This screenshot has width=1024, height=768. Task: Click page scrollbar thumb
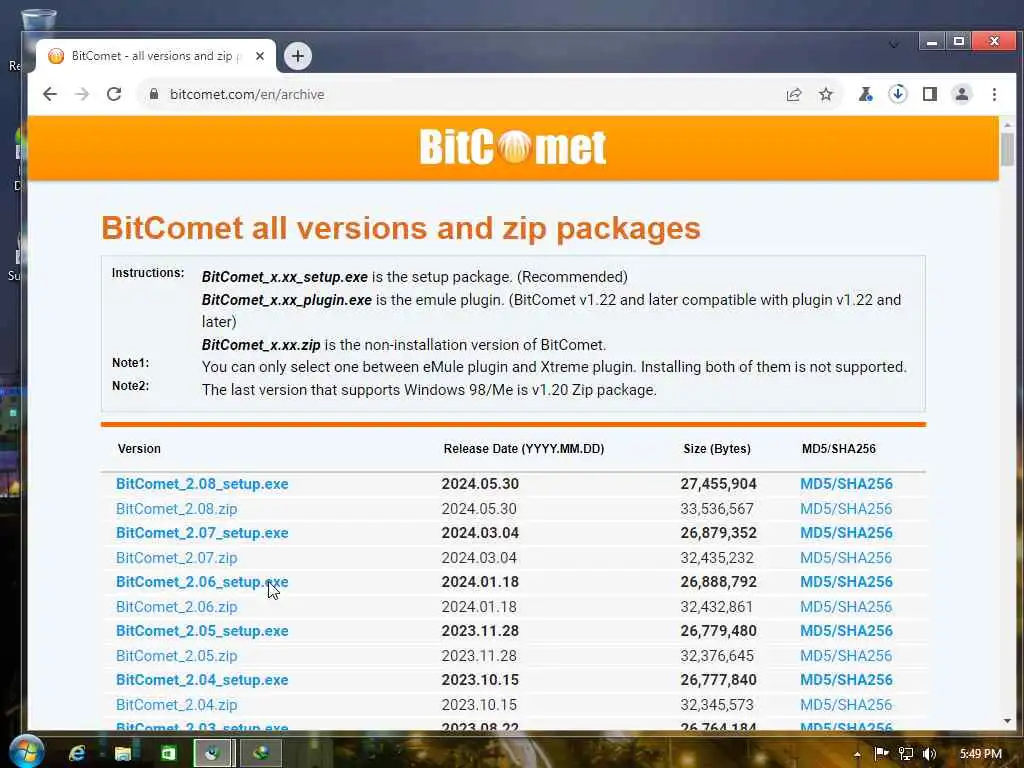[x=1008, y=150]
